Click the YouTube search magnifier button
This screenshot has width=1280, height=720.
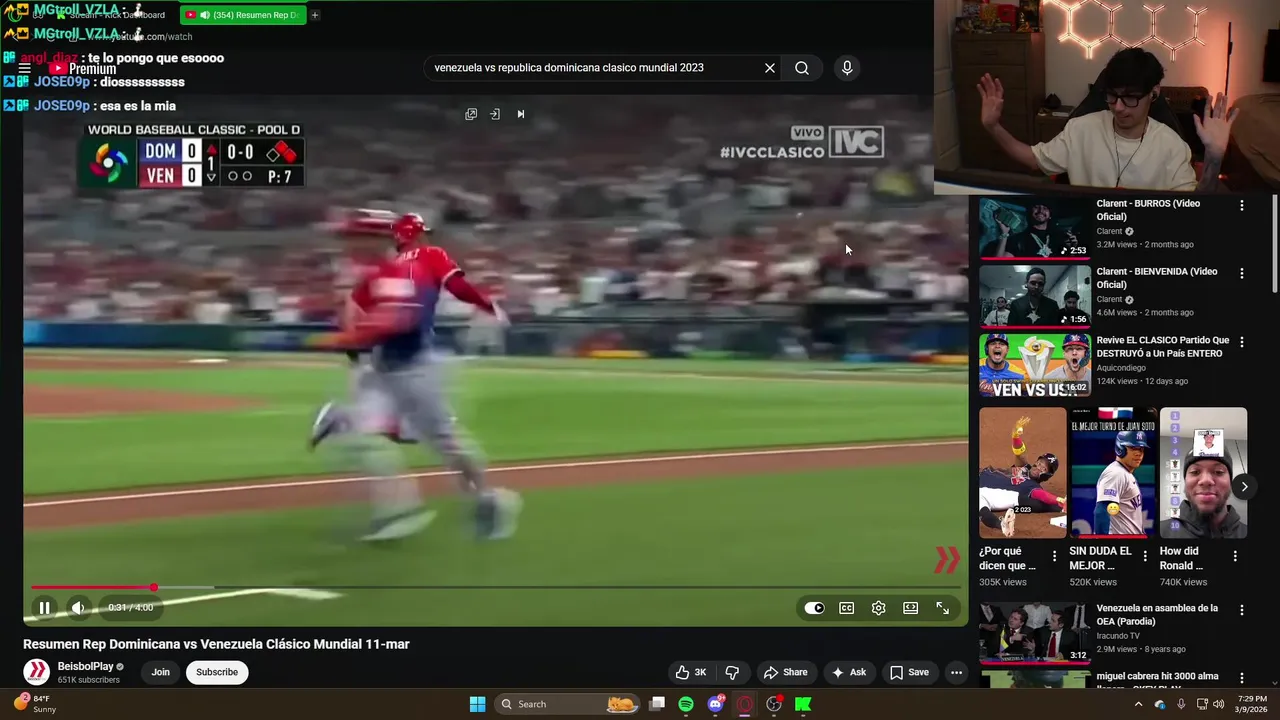click(x=802, y=68)
